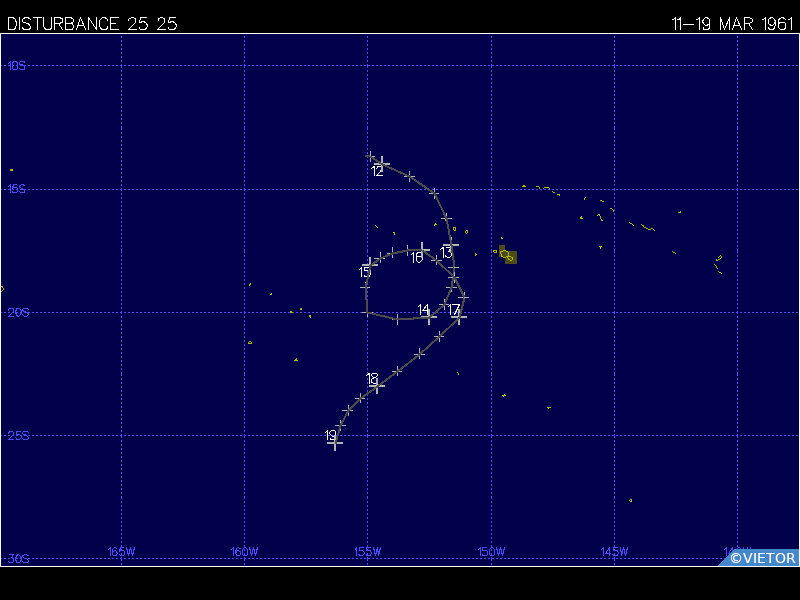
Task: Select the 25S latitude label
Action: click(x=16, y=435)
